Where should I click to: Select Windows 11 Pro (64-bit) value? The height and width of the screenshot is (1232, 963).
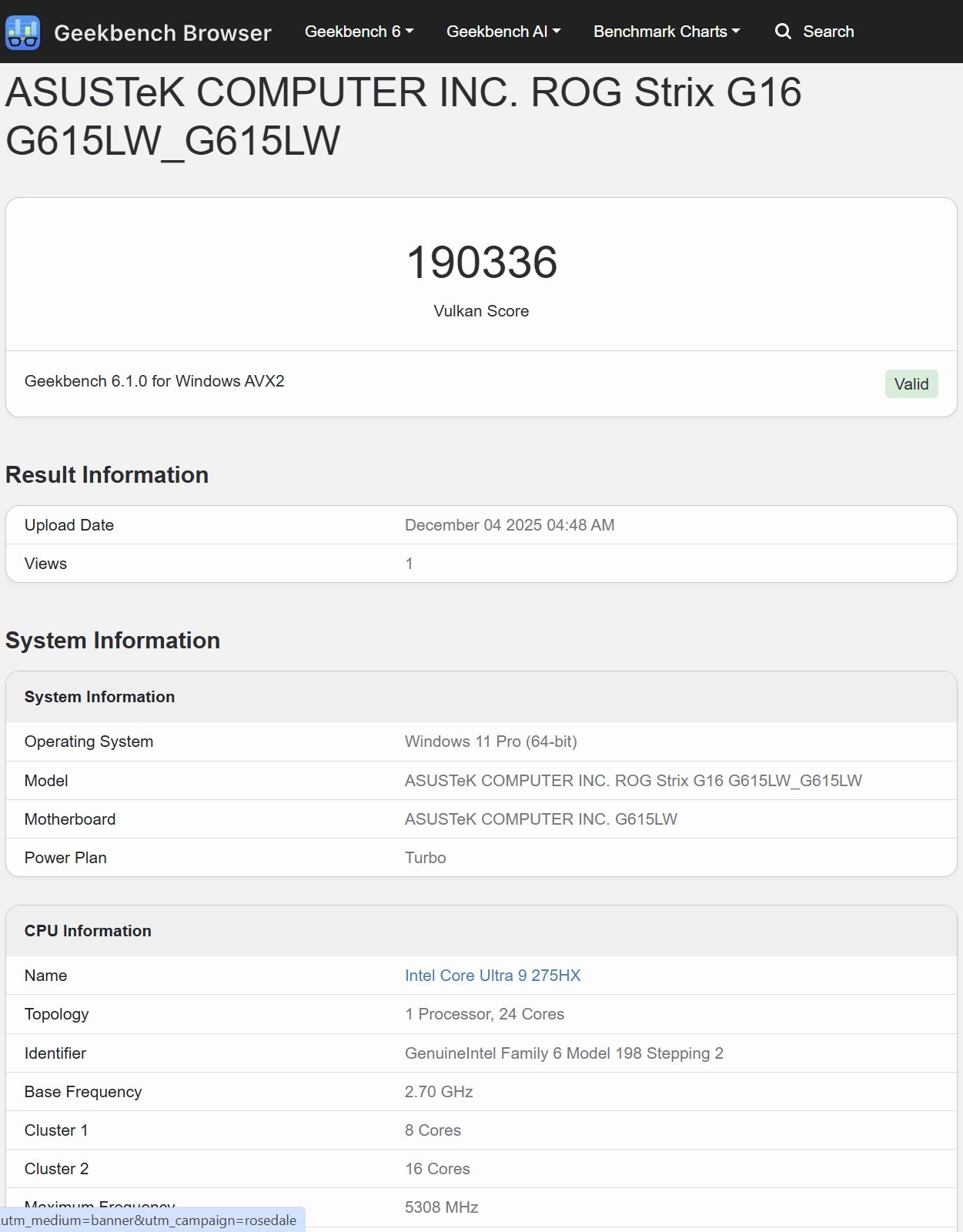[x=491, y=742]
